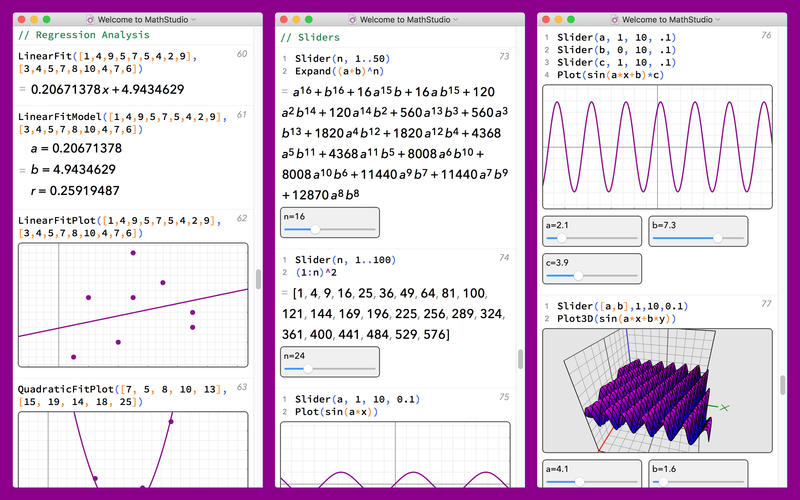
Task: Click green zoom button of left window
Action: [46, 19]
